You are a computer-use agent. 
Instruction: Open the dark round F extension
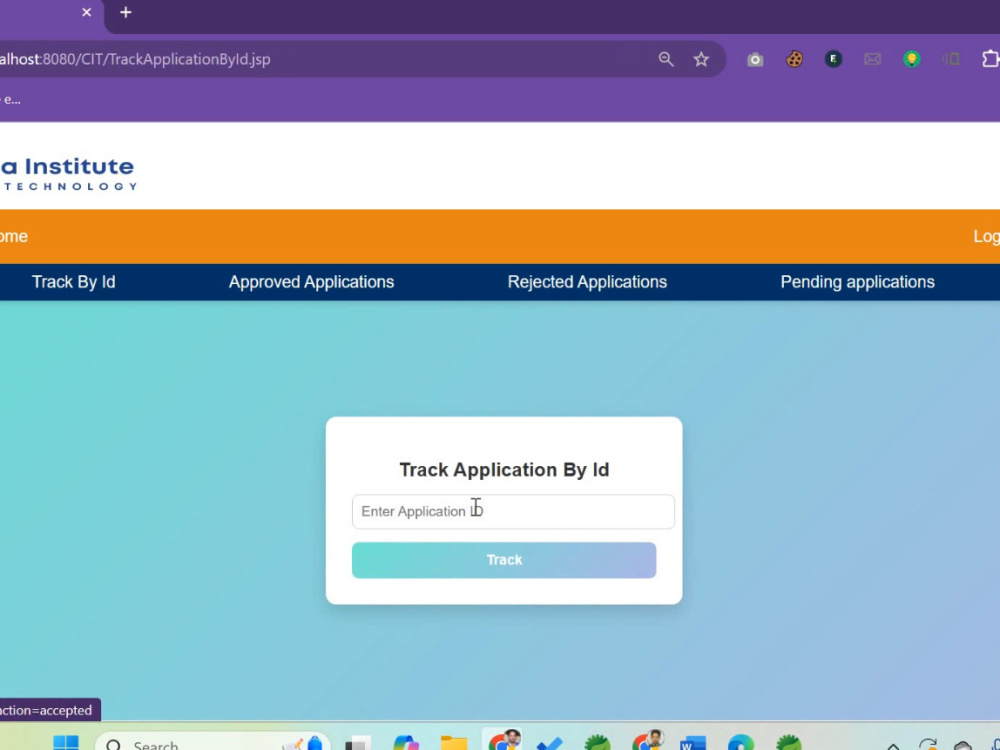pos(833,59)
